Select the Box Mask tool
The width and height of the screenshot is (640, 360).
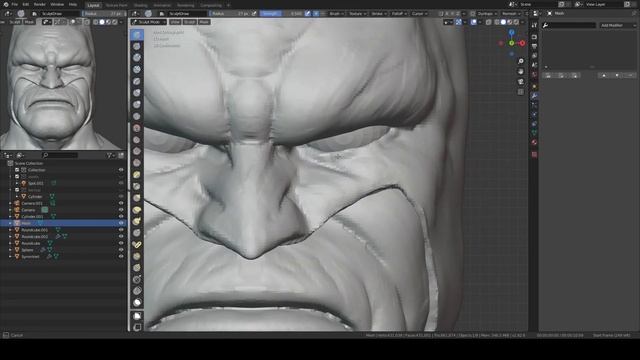click(137, 316)
